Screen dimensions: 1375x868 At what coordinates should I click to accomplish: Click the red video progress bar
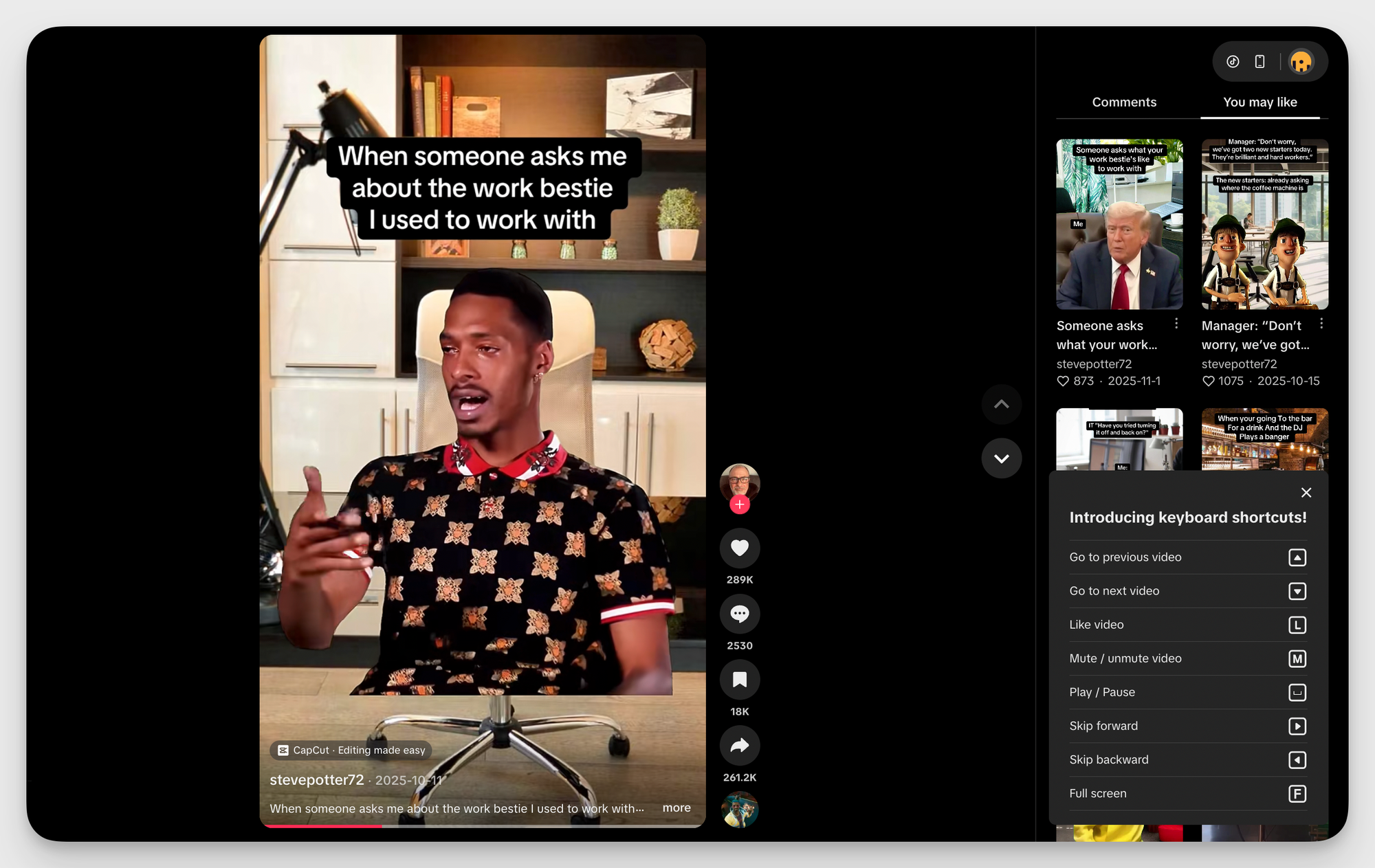click(x=323, y=825)
